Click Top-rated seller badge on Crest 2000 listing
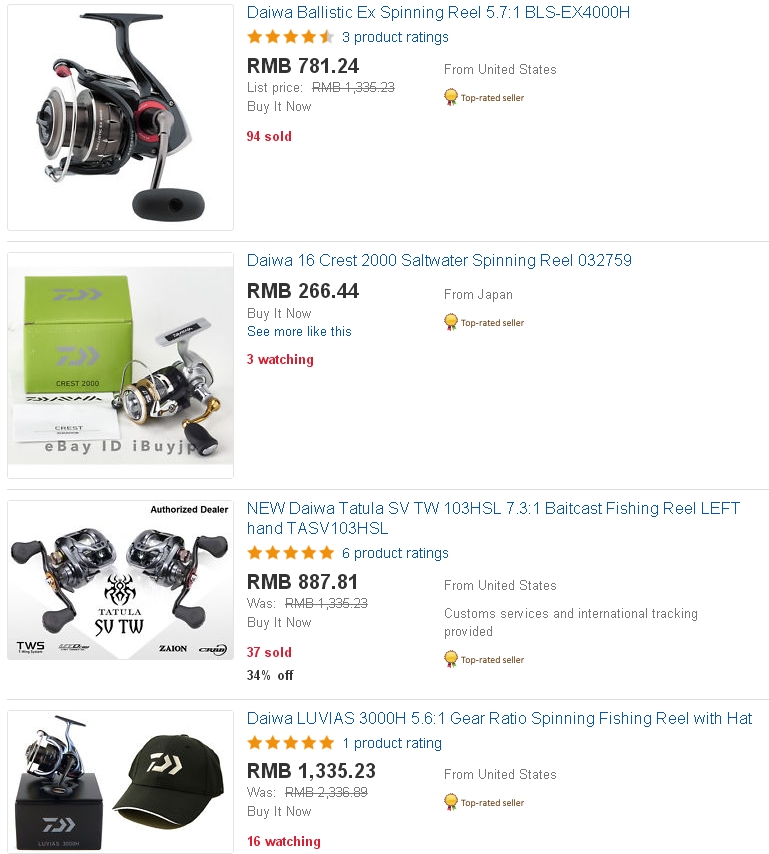The height and width of the screenshot is (854, 769). tap(485, 323)
